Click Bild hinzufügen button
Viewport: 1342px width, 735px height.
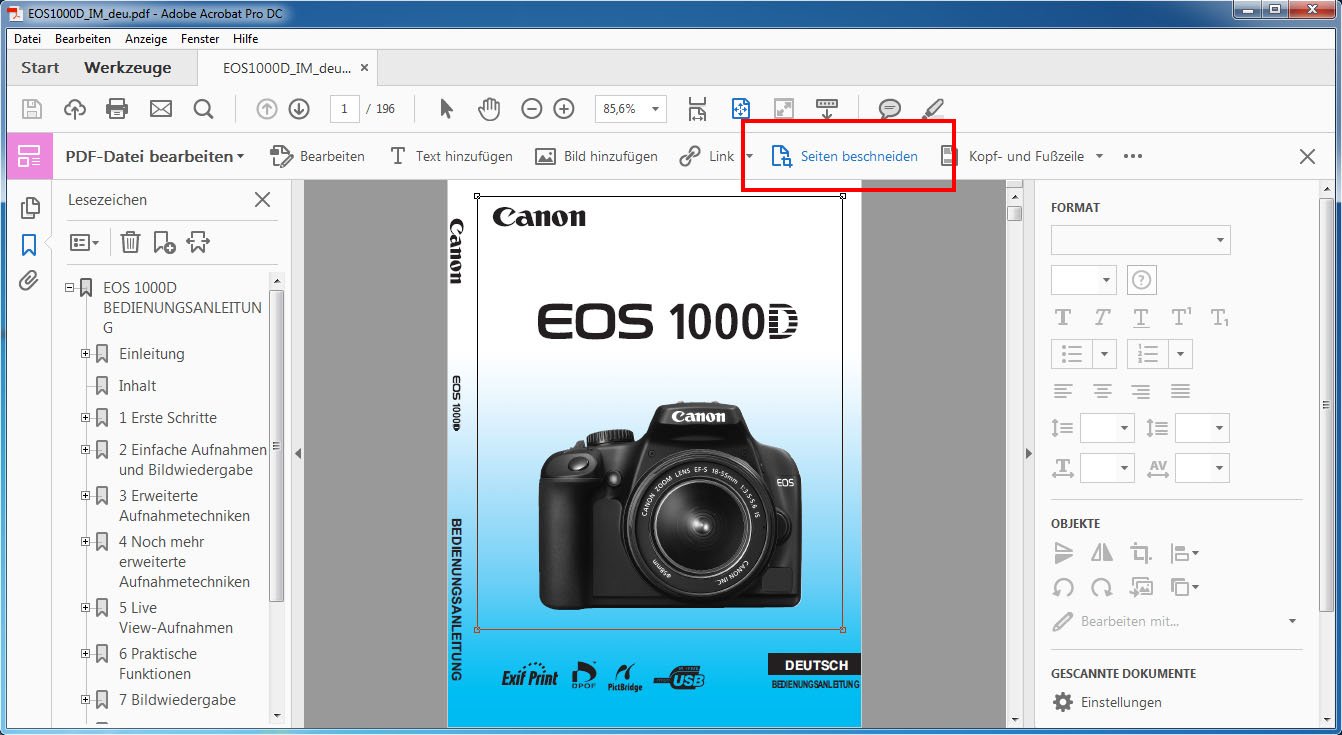(597, 156)
